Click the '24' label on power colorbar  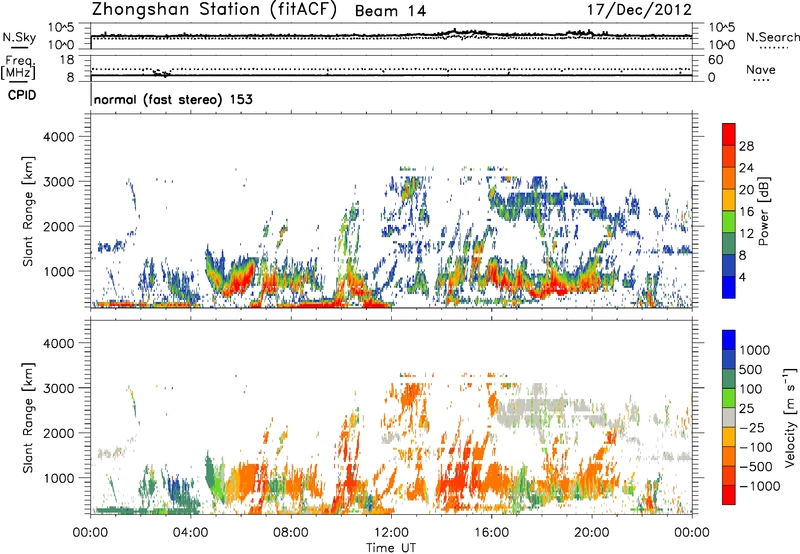click(x=746, y=168)
